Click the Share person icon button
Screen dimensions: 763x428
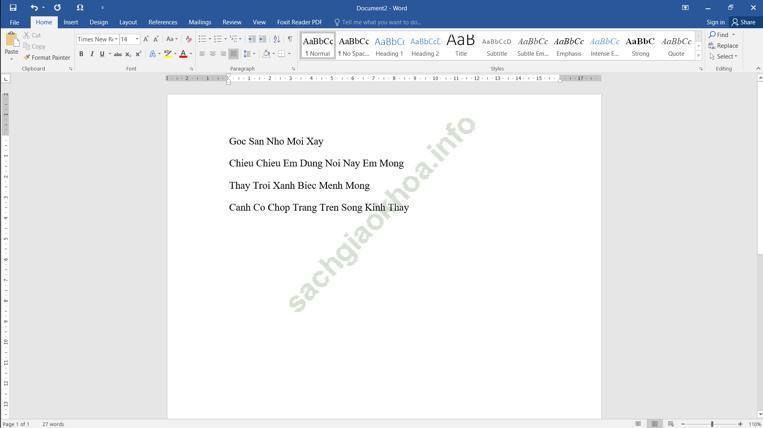pos(744,22)
